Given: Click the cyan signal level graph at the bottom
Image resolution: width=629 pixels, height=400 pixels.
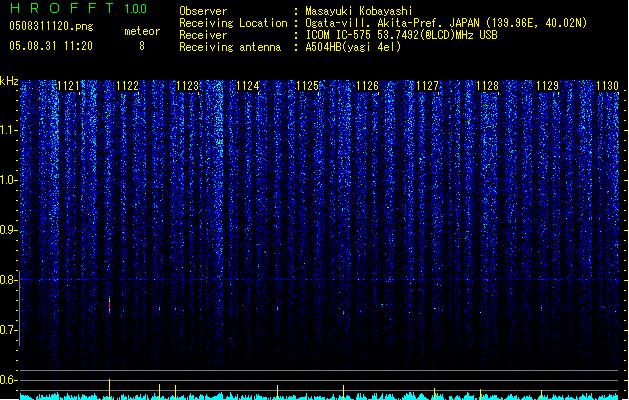Looking at the screenshot, I should (319, 396).
